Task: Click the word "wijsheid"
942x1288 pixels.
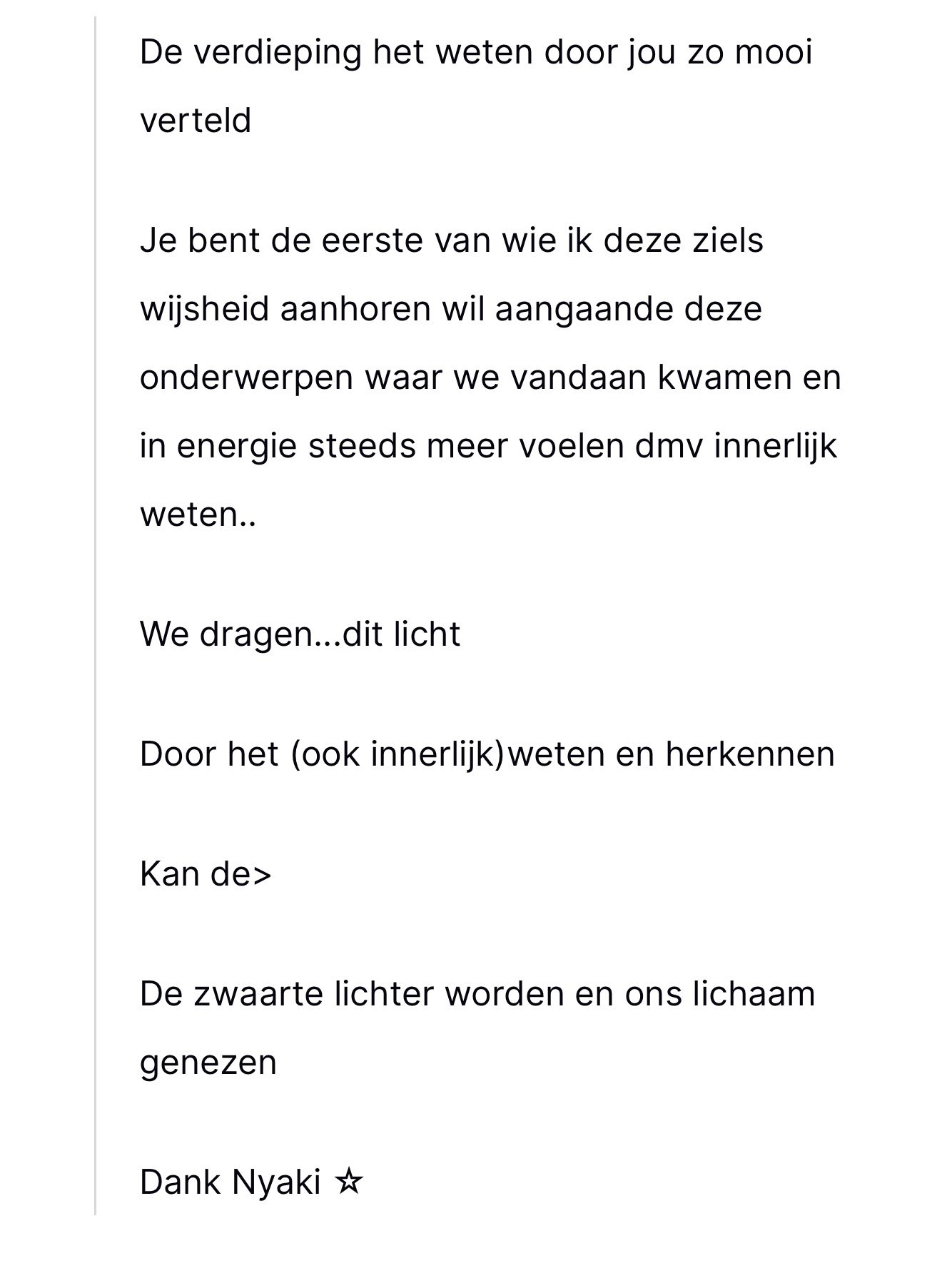Action: [x=204, y=308]
